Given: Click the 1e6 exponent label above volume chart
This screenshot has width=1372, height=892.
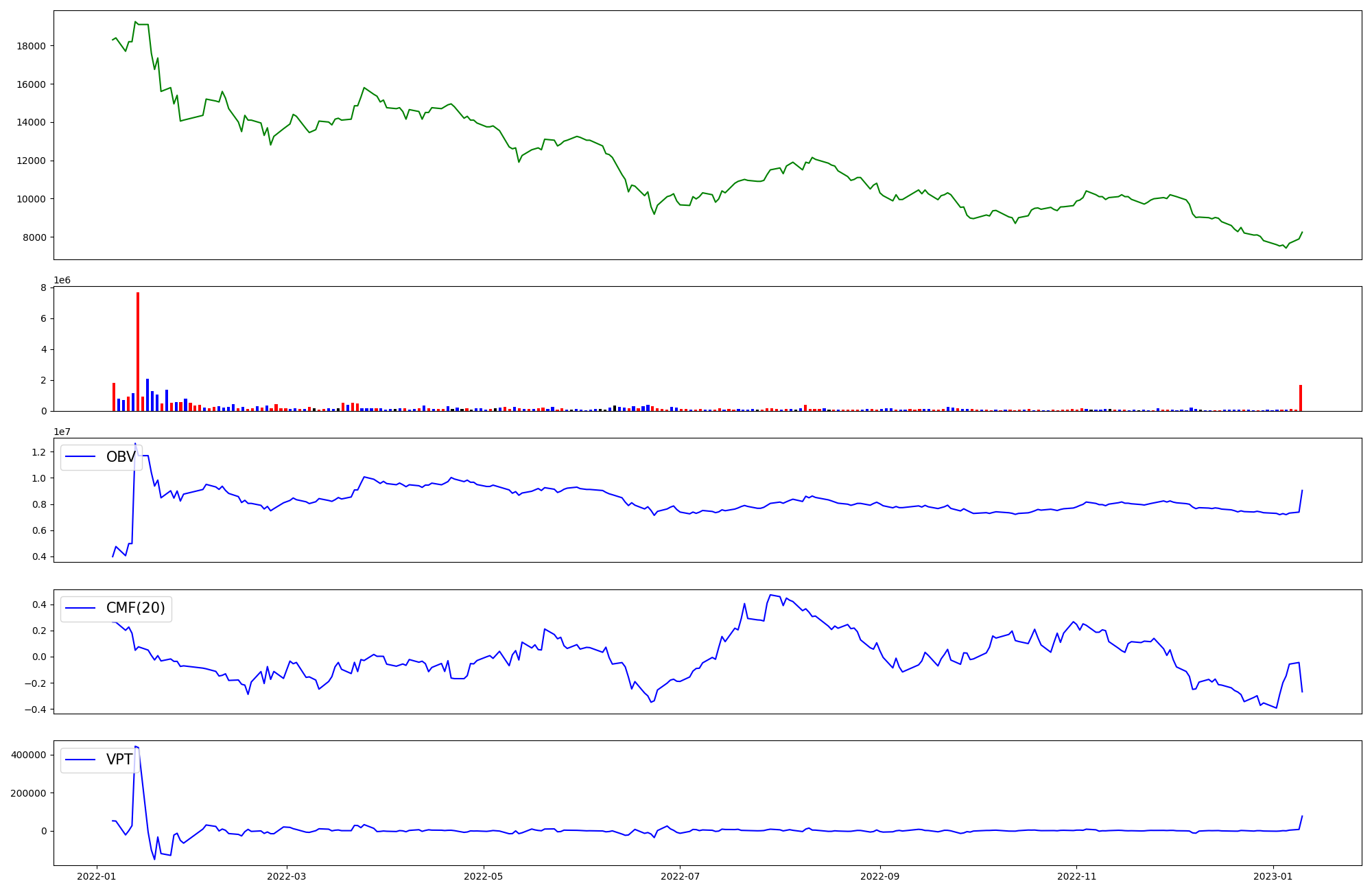Looking at the screenshot, I should pyautogui.click(x=62, y=280).
